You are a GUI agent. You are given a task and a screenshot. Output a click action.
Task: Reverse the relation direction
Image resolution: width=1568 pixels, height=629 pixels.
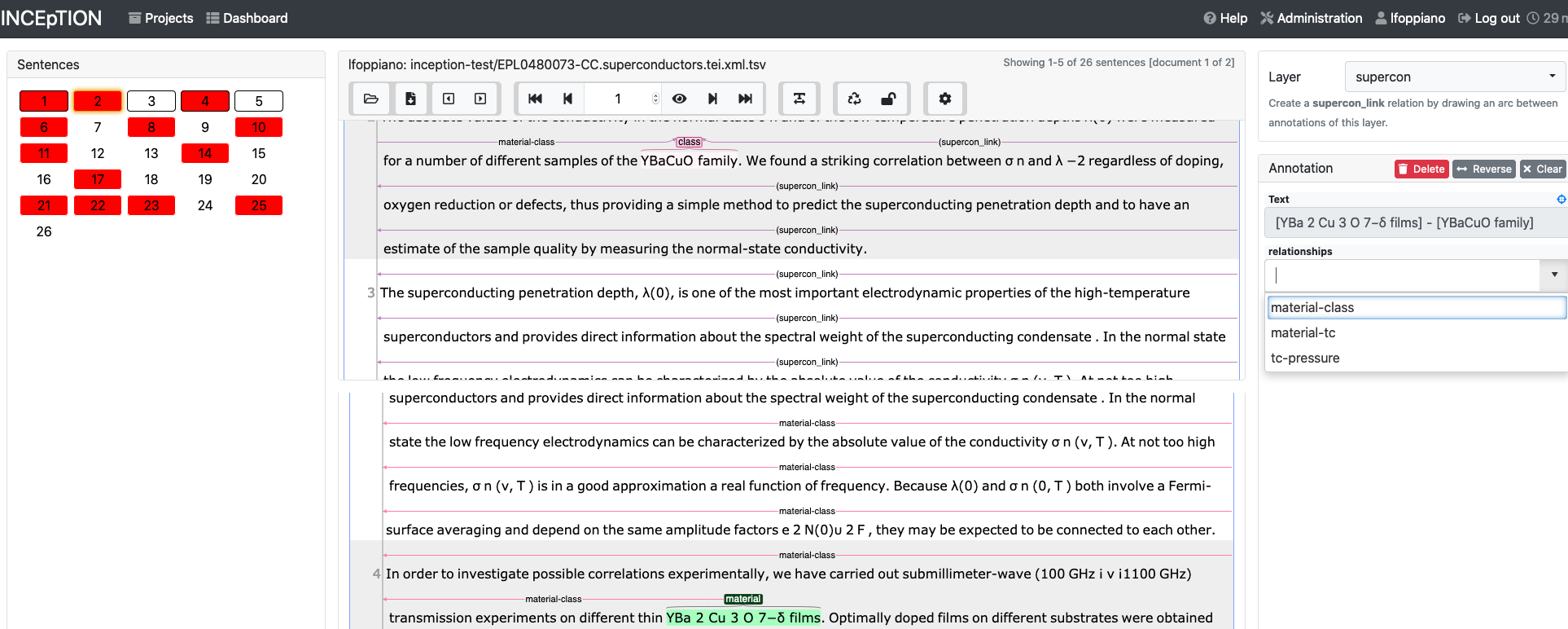click(x=1484, y=169)
